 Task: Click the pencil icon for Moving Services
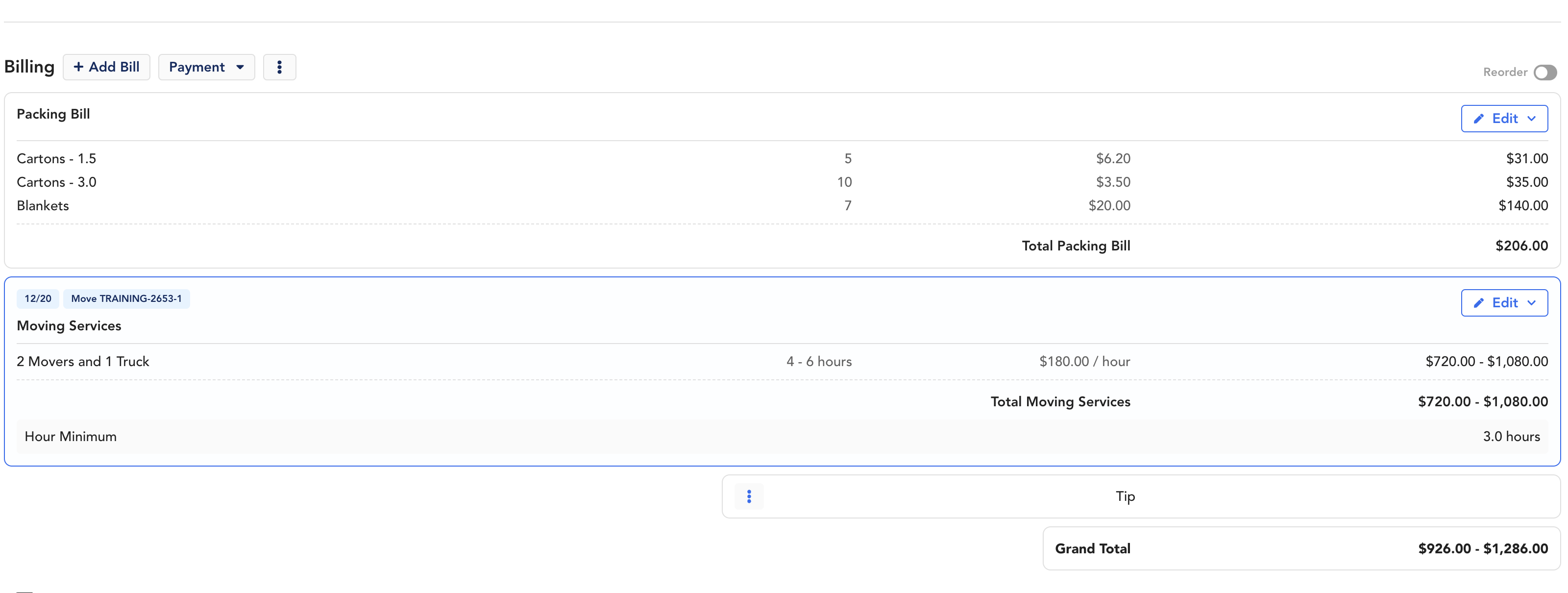(1478, 303)
